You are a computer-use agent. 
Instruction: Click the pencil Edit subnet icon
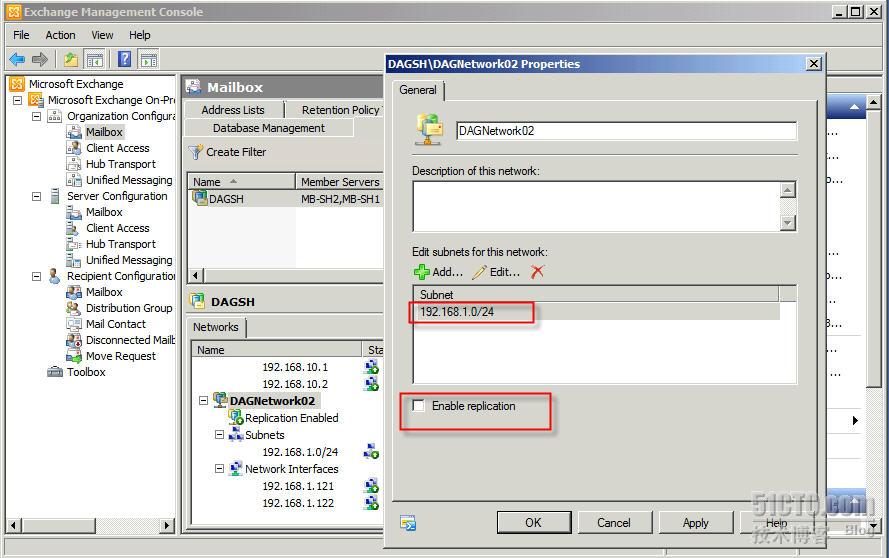(480, 272)
